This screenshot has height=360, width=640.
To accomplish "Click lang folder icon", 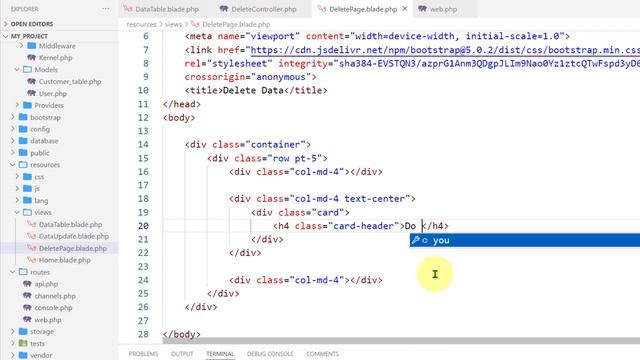I will click(x=27, y=200).
